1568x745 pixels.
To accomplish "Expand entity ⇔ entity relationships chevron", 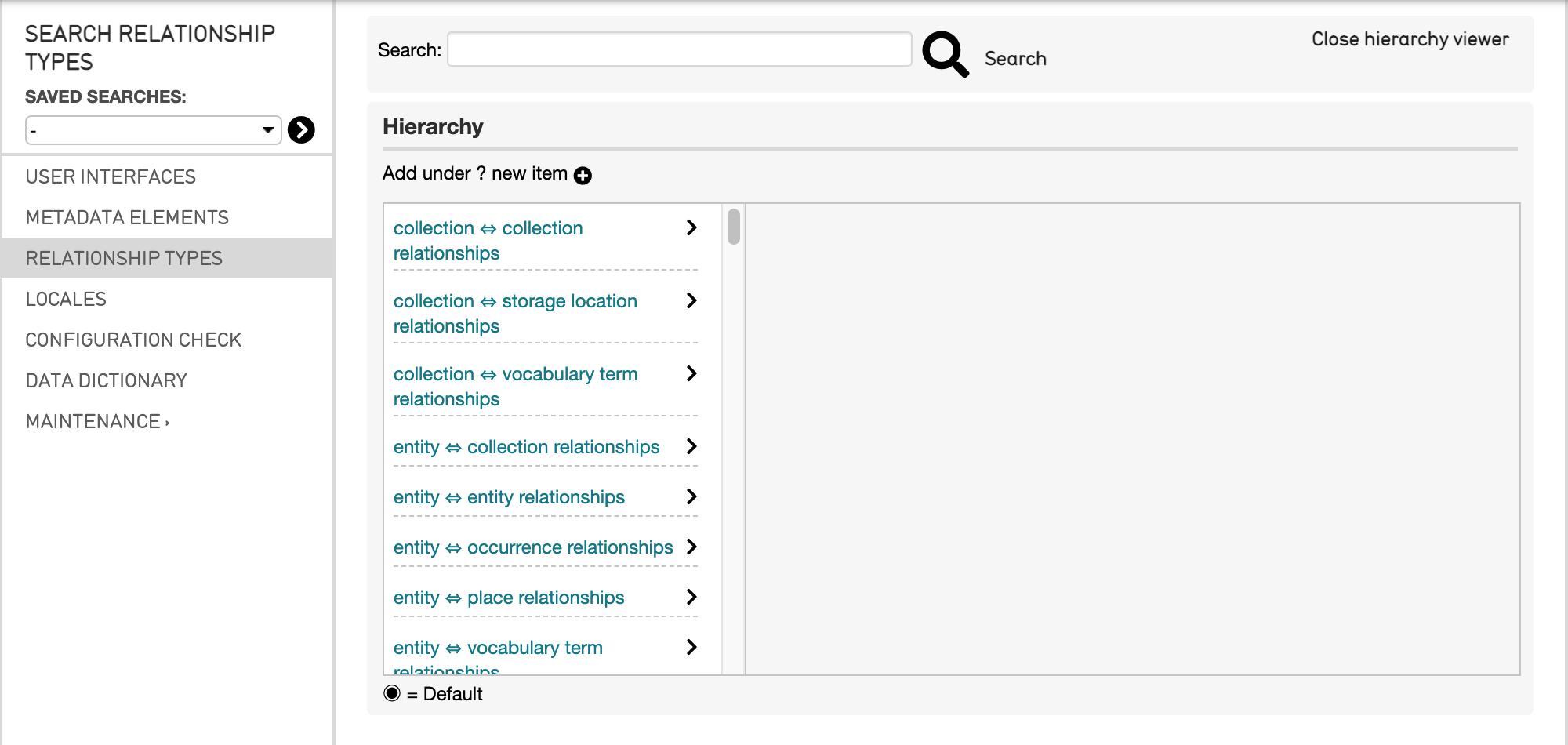I will click(691, 497).
